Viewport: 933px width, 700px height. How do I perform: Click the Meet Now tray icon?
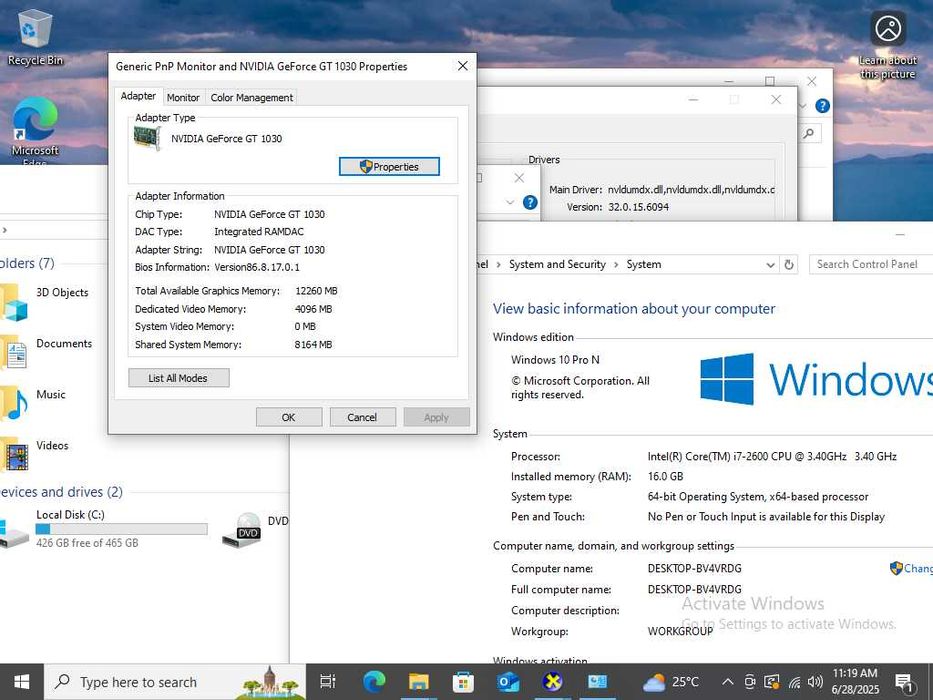[x=750, y=682]
